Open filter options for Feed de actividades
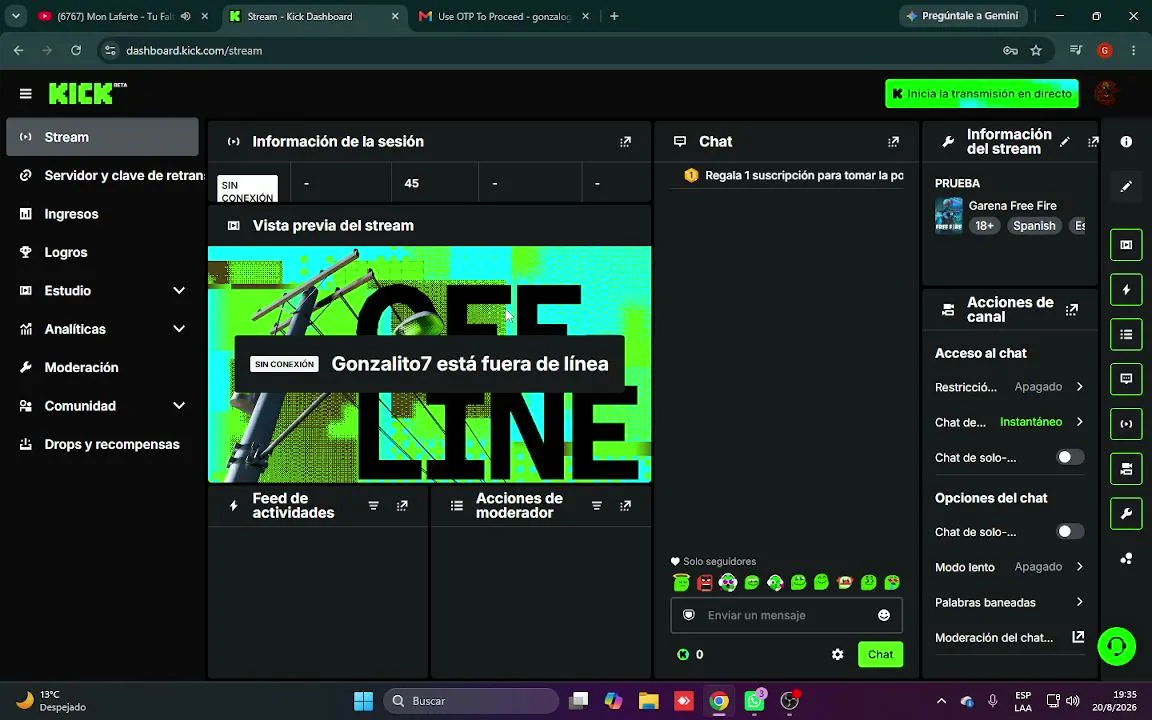This screenshot has width=1152, height=720. (x=373, y=505)
